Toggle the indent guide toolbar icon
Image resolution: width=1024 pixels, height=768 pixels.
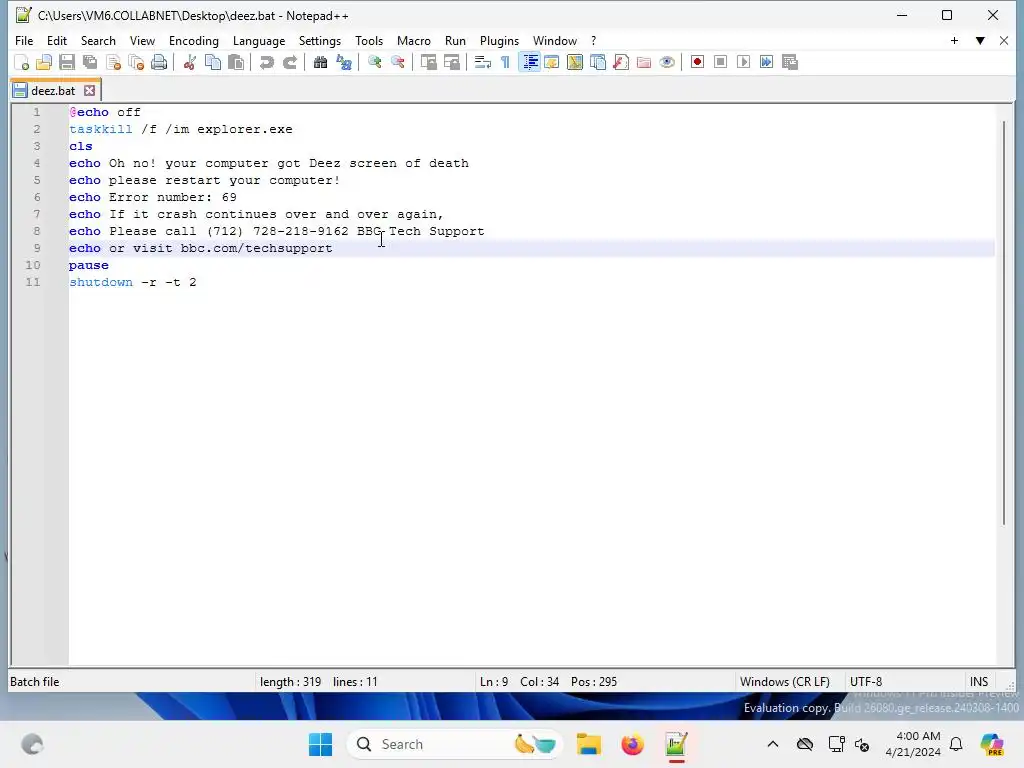(x=530, y=62)
